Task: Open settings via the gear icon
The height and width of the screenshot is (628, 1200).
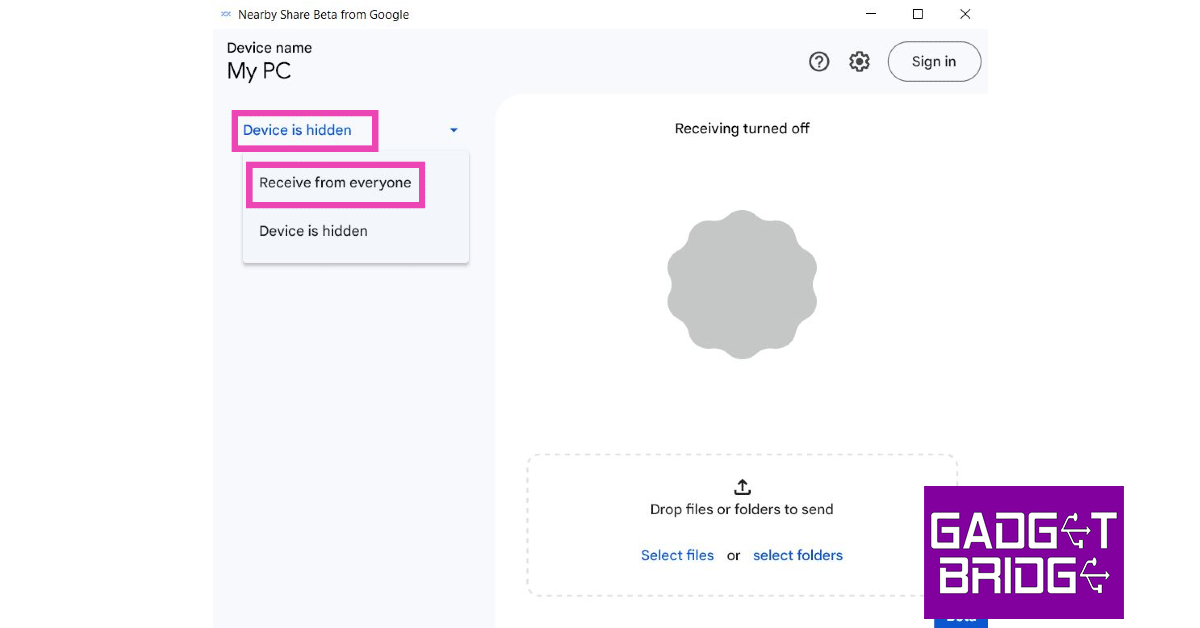Action: pyautogui.click(x=859, y=62)
